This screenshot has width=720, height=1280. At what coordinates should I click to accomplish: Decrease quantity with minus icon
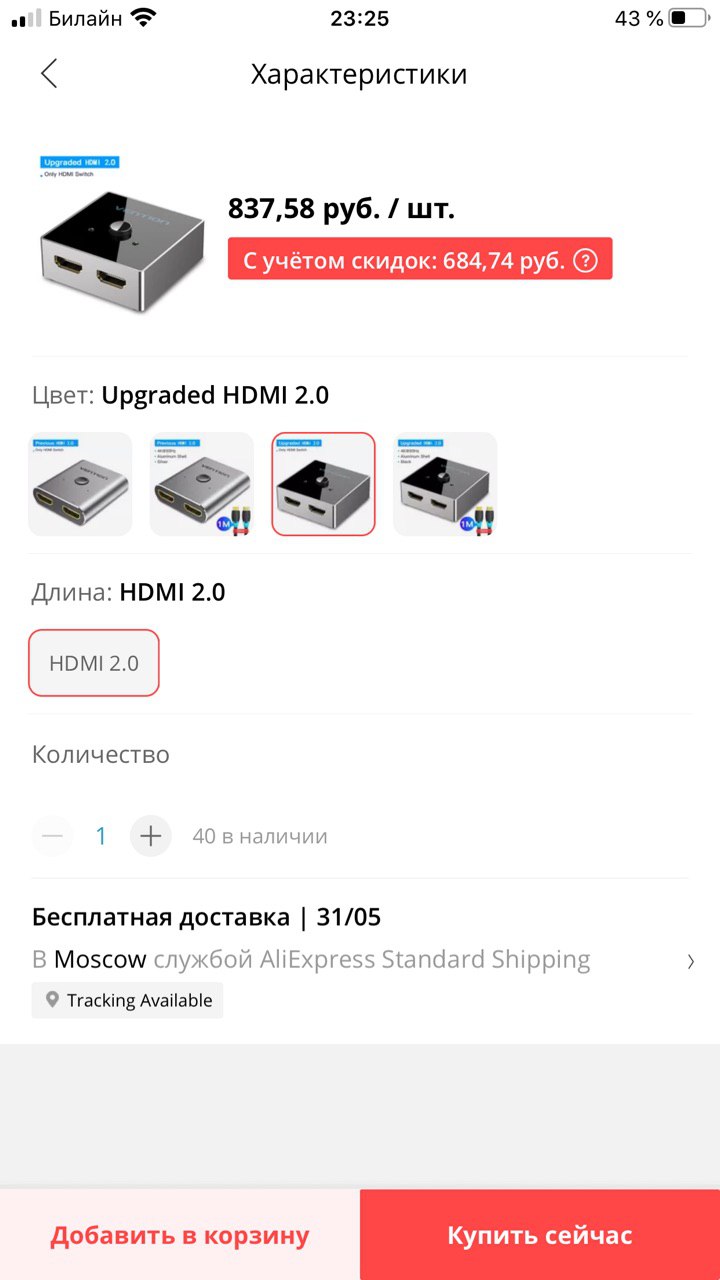coord(53,836)
